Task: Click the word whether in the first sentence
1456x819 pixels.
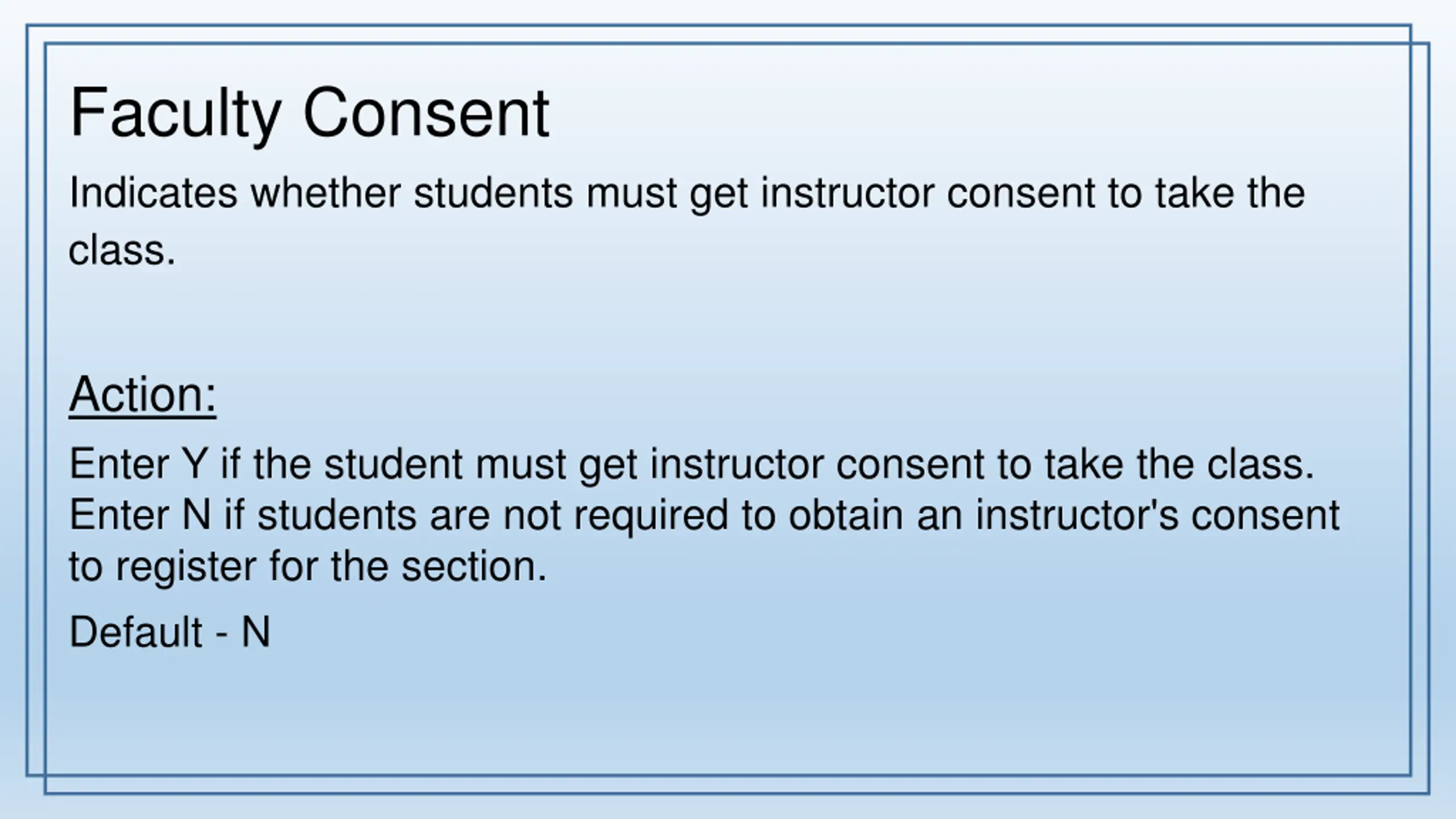Action: [326, 193]
